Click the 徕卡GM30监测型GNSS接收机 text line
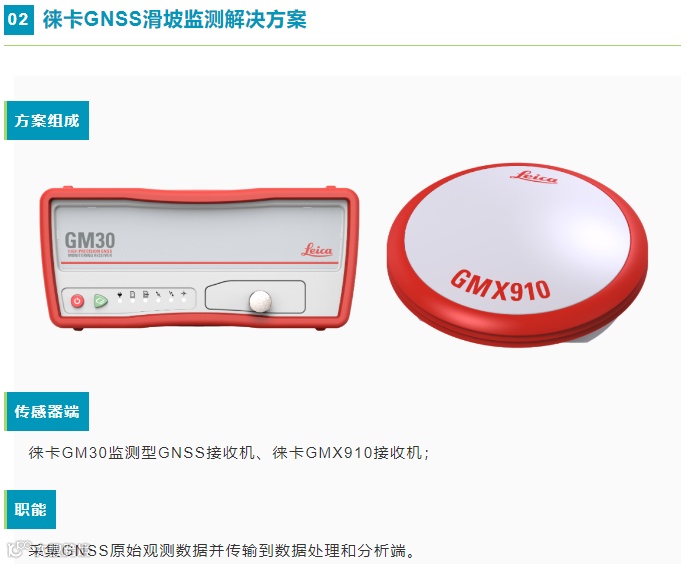This screenshot has height=564, width=687. click(x=229, y=452)
